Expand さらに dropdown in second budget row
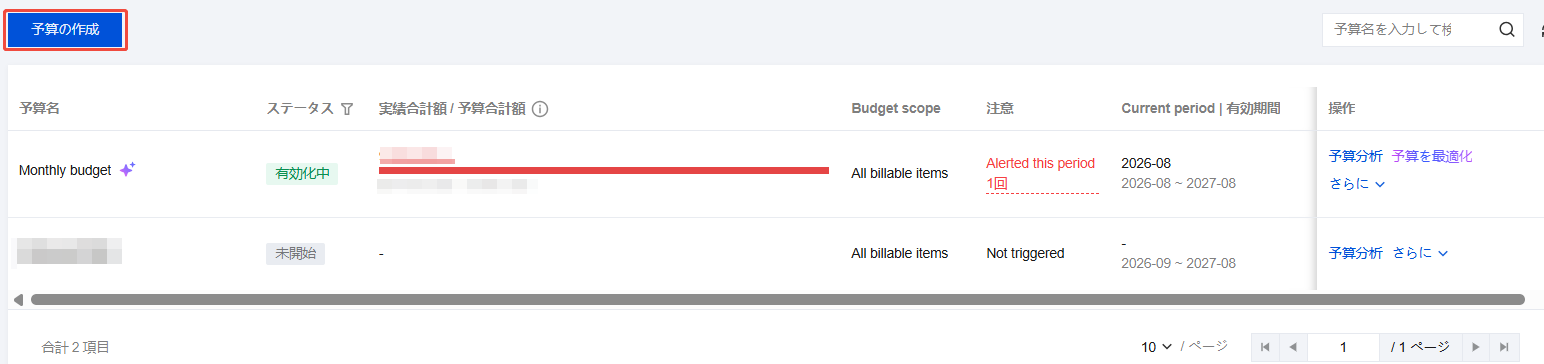This screenshot has width=1544, height=364. point(1420,253)
